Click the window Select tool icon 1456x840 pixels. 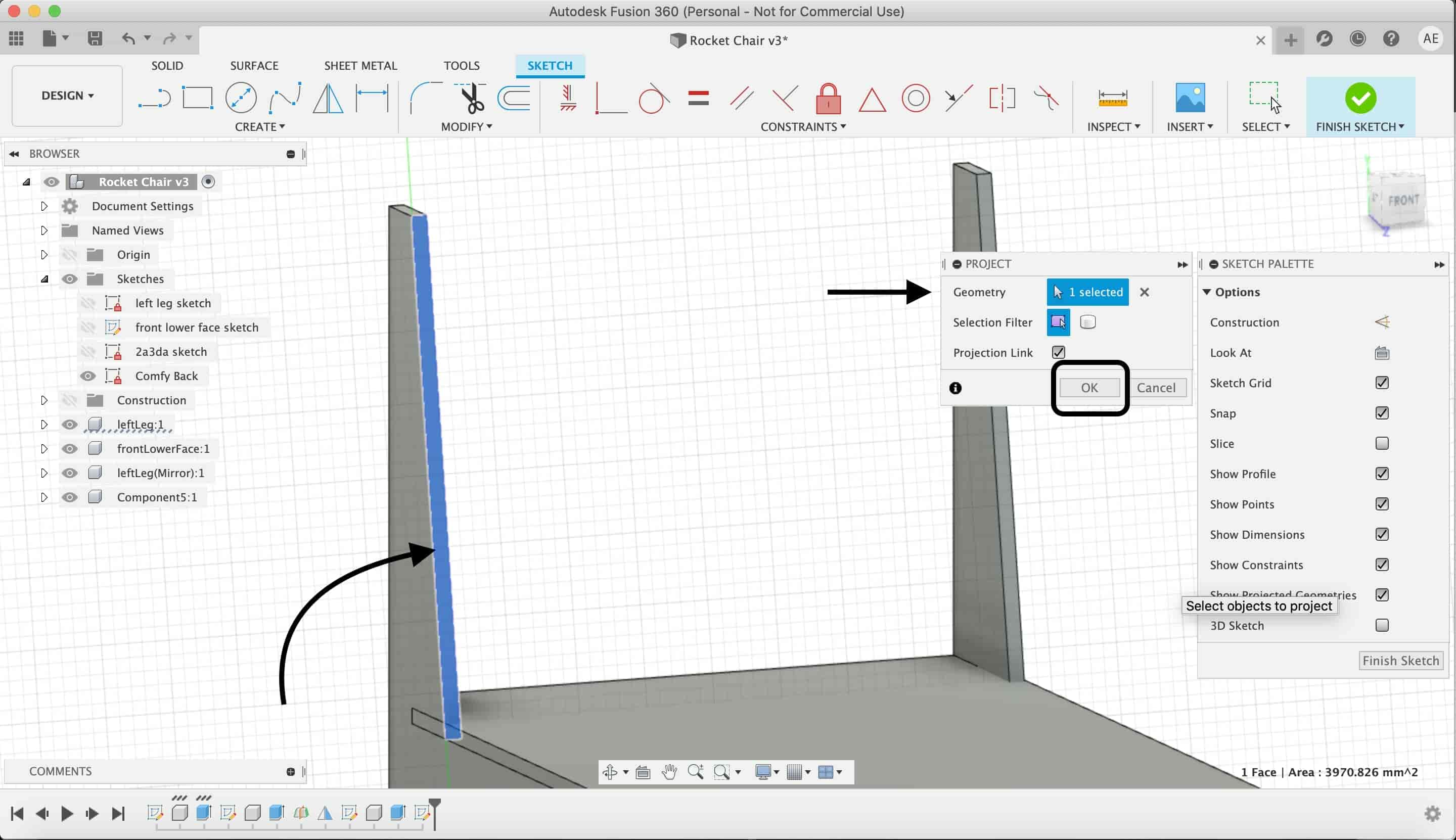pos(1265,98)
